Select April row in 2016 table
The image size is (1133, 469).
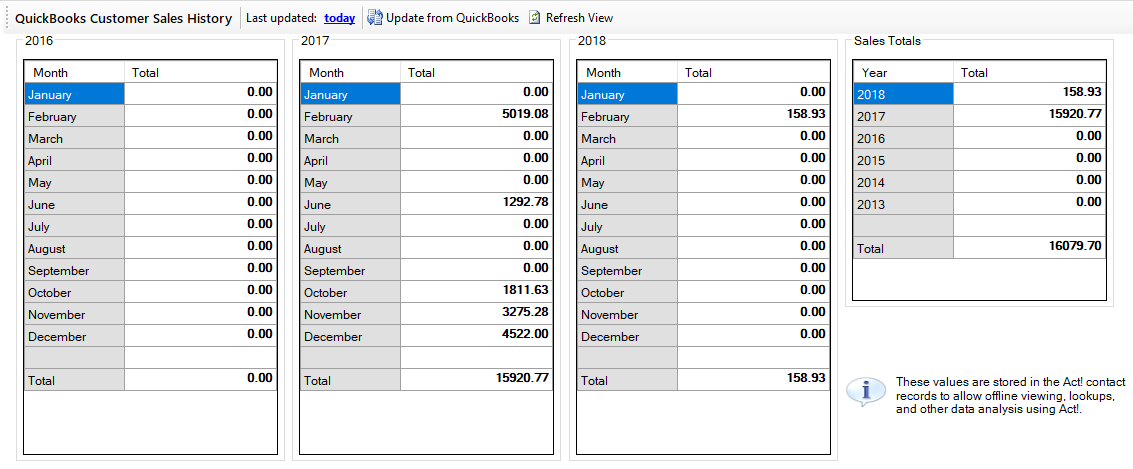pos(150,160)
